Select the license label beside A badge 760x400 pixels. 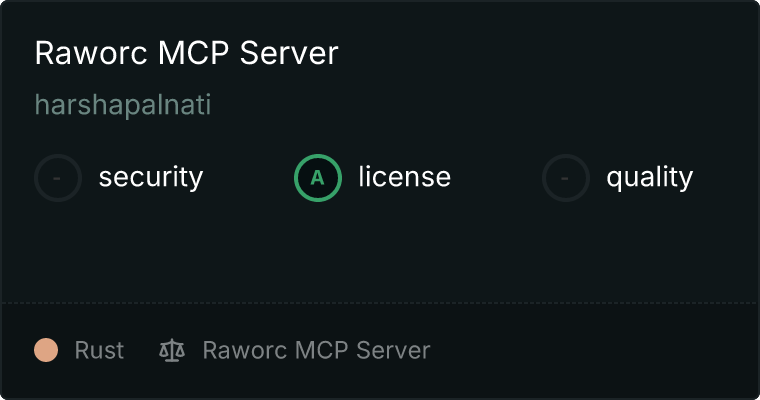[405, 176]
